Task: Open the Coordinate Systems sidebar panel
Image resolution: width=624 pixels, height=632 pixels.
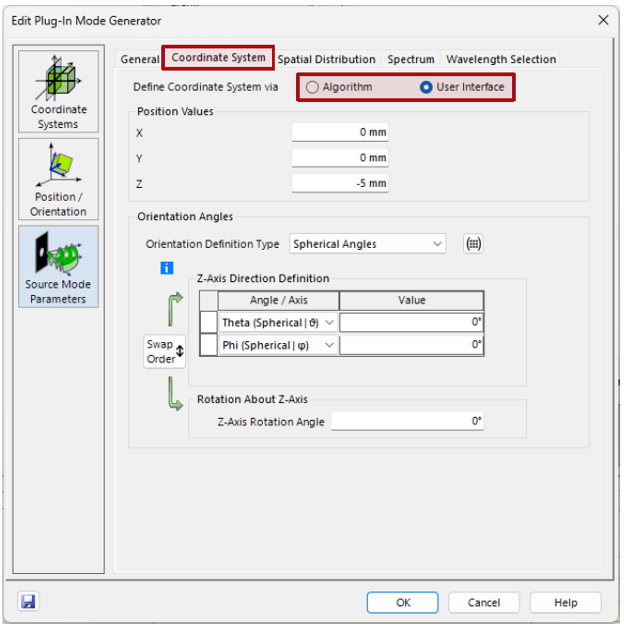Action: pyautogui.click(x=58, y=91)
